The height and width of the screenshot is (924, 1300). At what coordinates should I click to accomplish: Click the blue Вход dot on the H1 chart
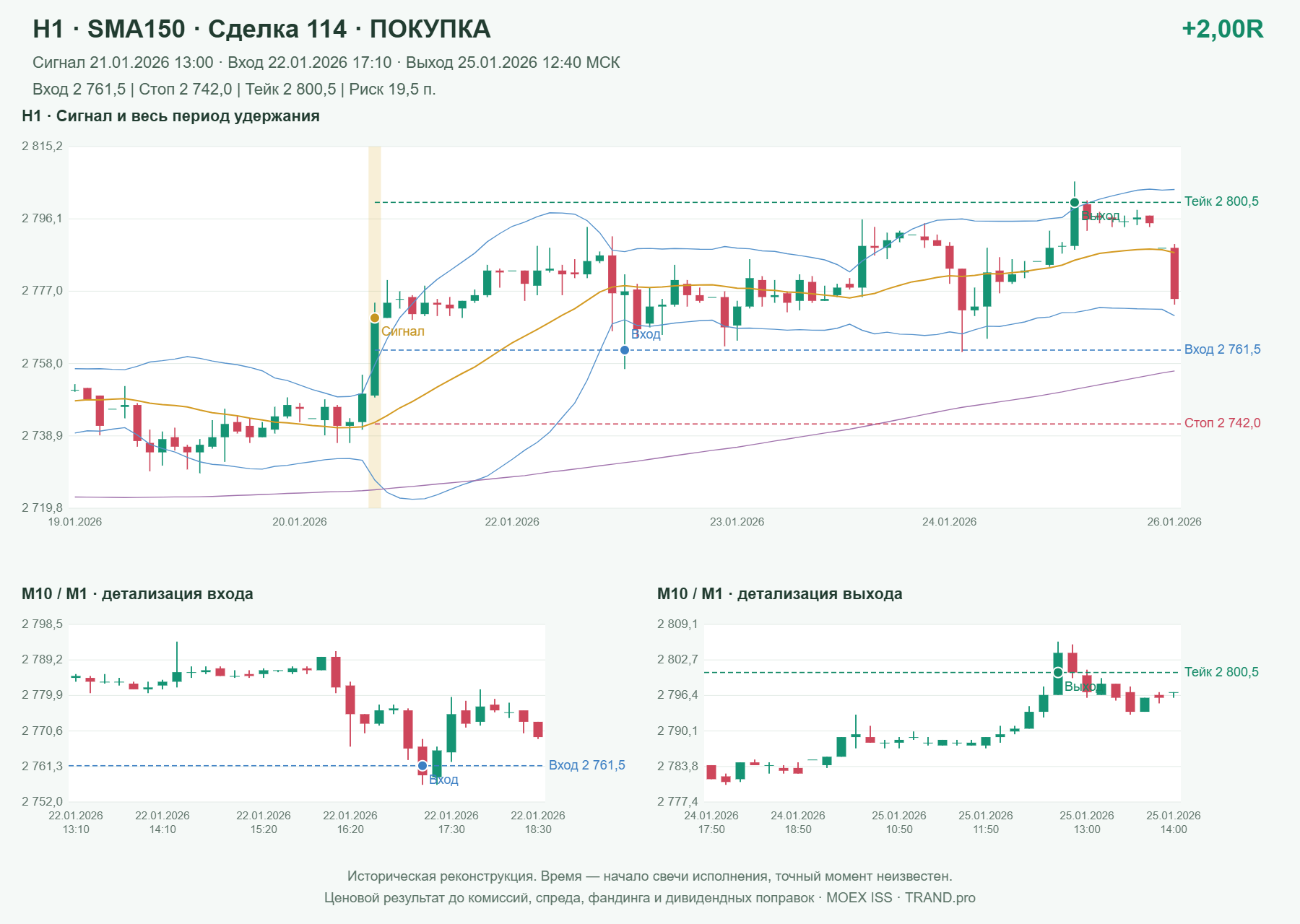625,350
